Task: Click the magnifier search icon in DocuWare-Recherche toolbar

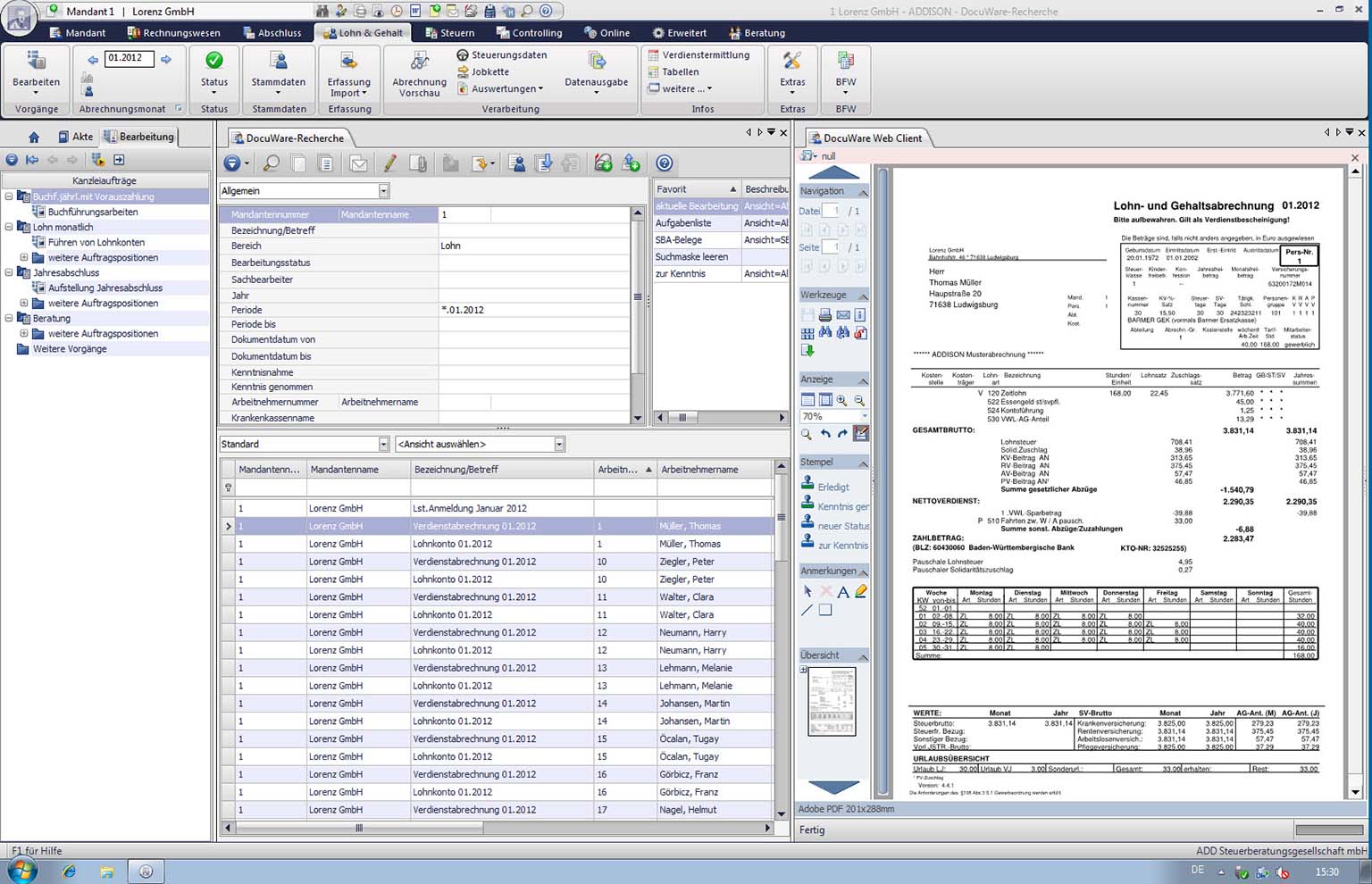Action: point(271,163)
